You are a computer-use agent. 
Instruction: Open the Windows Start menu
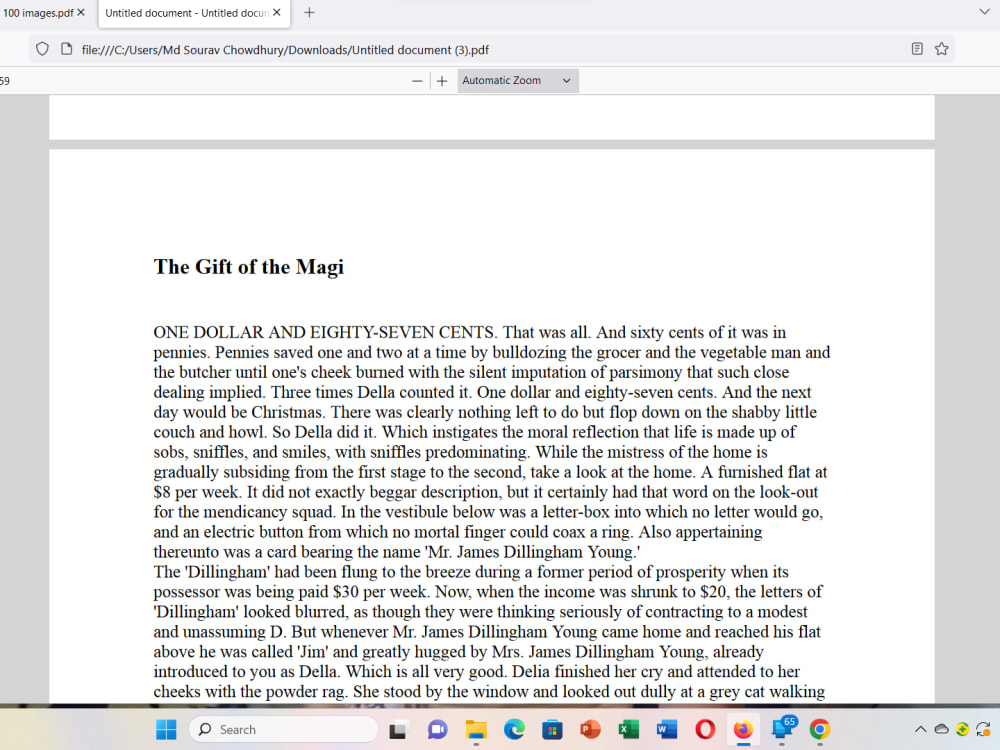click(x=166, y=729)
